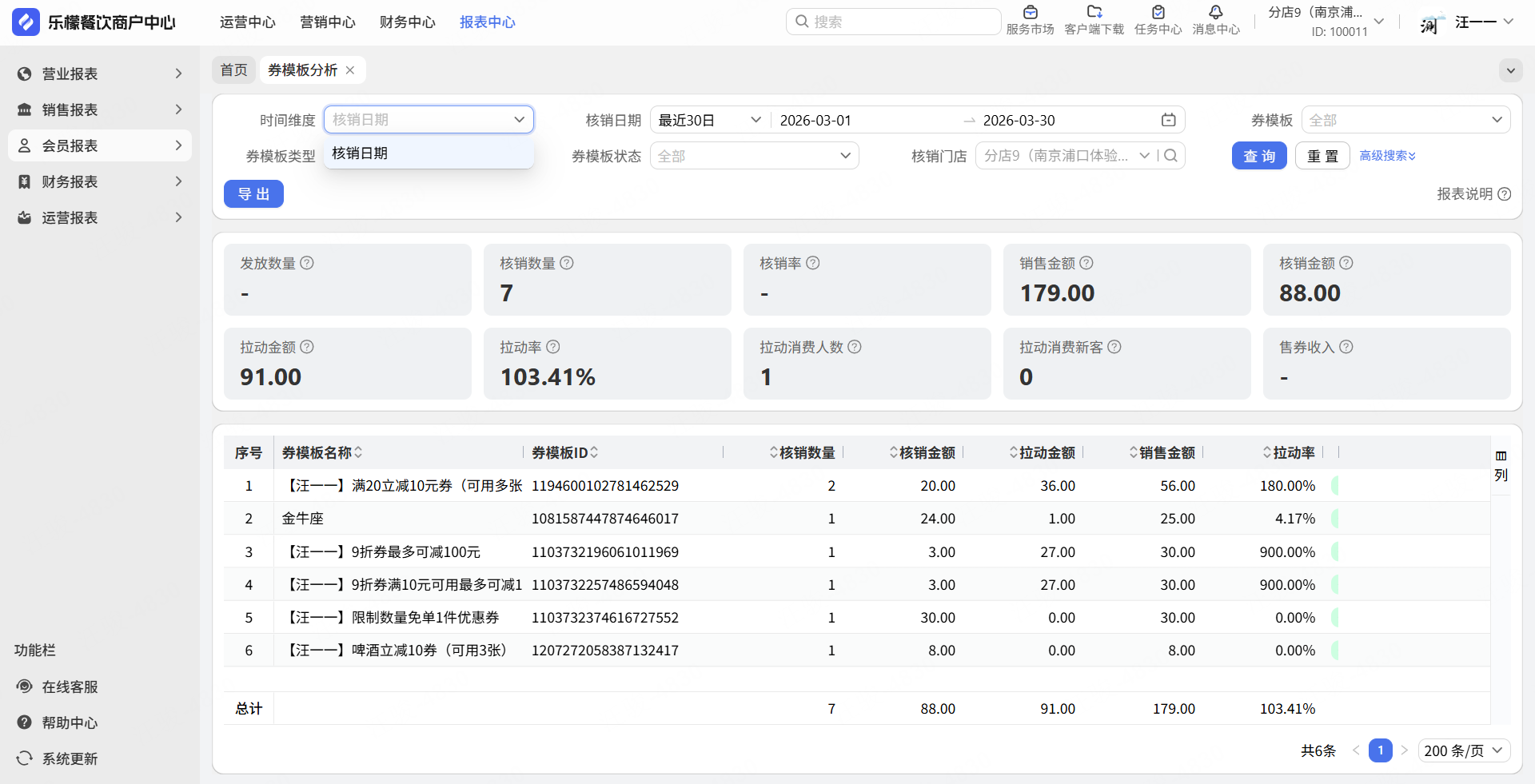This screenshot has height=784, width=1535.
Task: Select 核销日期 option in dropdown list
Action: coord(360,153)
